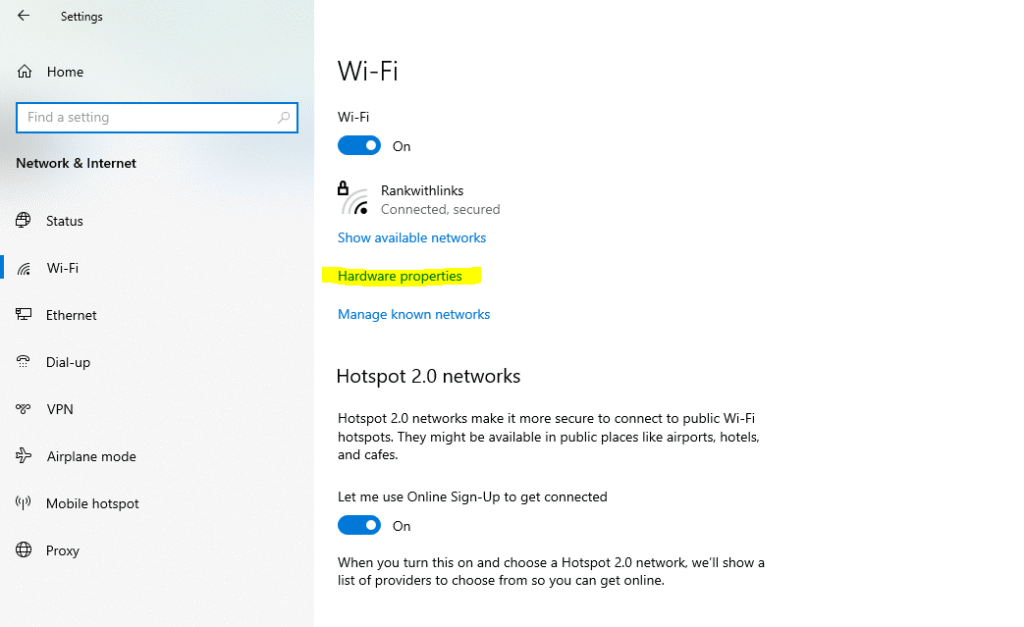Click the back arrow icon
Screen dimensions: 1024x627
(23, 16)
